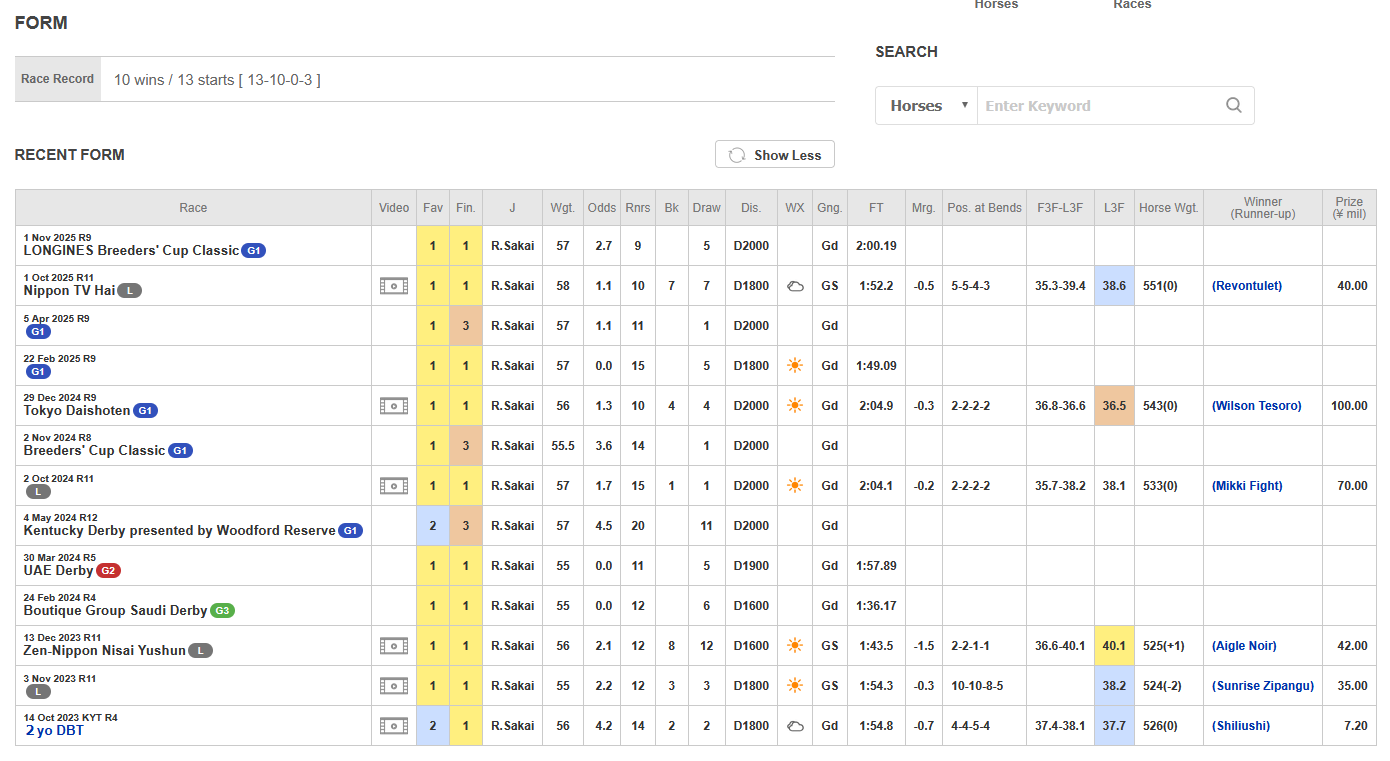Image resolution: width=1390 pixels, height=761 pixels.
Task: Click the Kentucky Derby presented by Woodford Reserve name
Action: (x=180, y=531)
